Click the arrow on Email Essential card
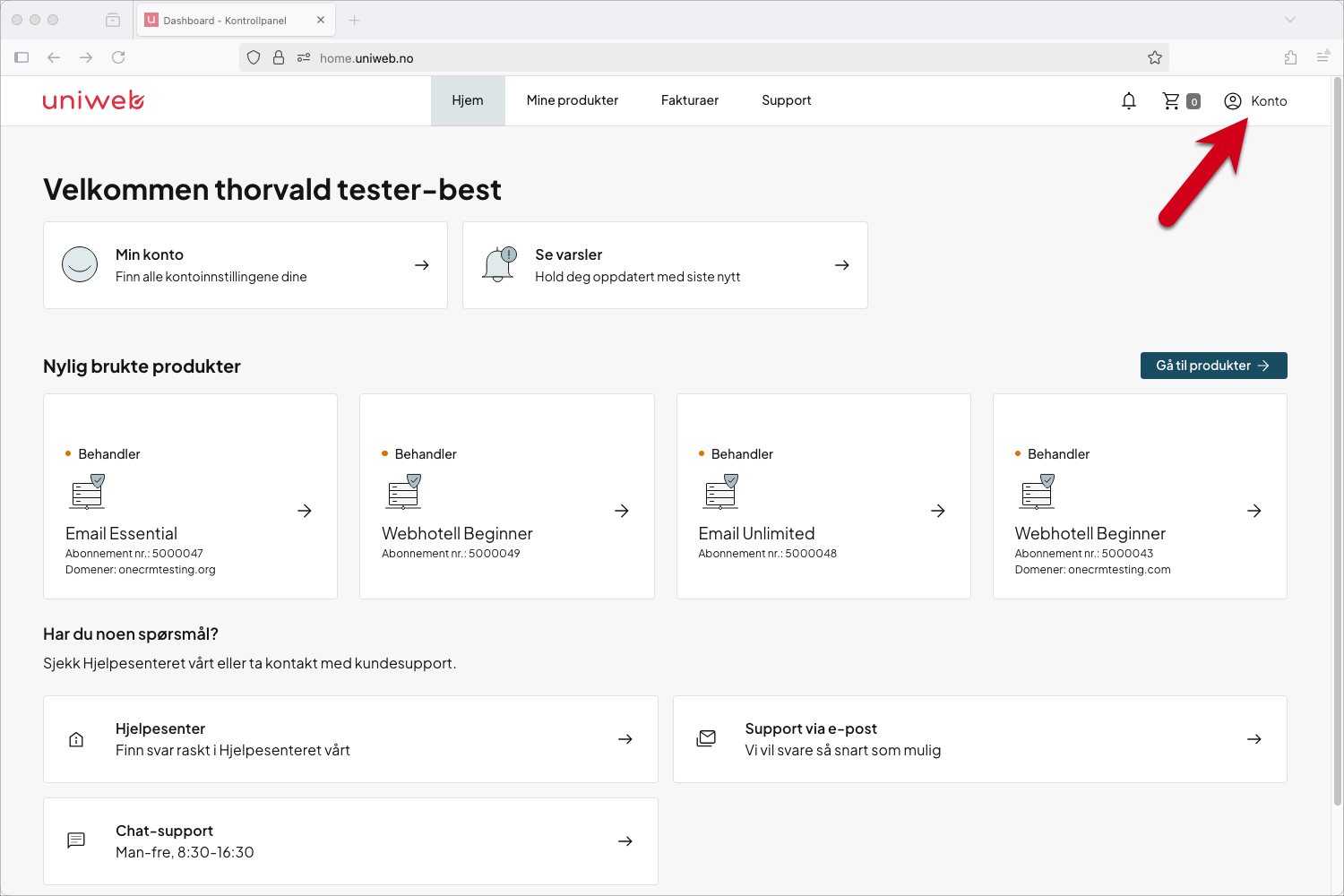Screen dimensions: 1344x896 pos(305,511)
